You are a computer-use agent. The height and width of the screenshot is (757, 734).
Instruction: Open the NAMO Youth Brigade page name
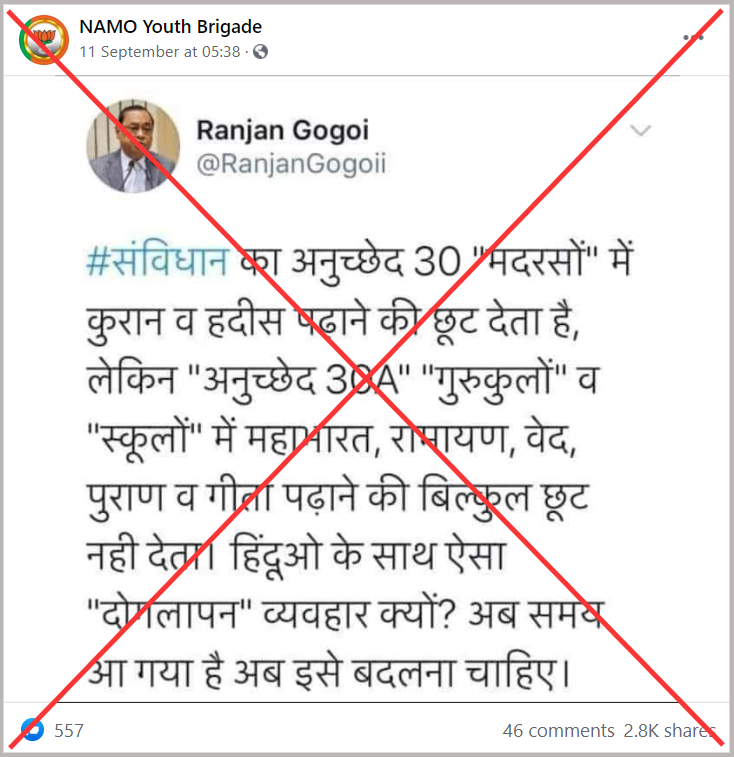point(170,27)
